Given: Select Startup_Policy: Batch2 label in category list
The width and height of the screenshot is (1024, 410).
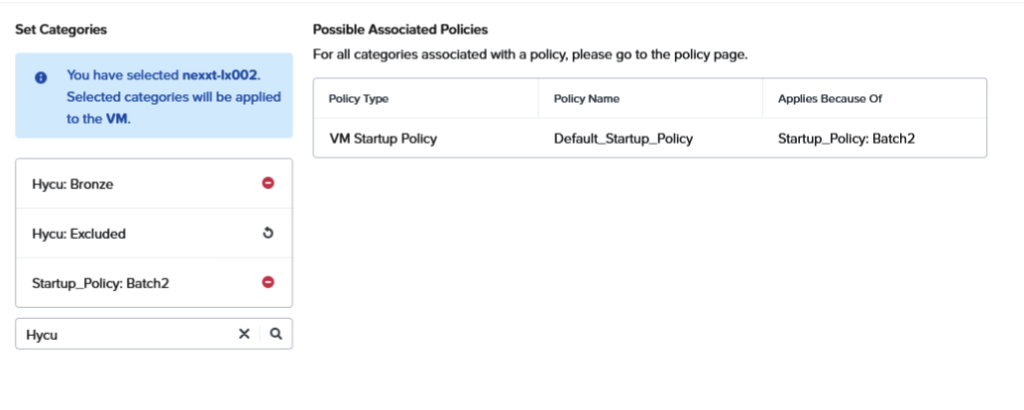Looking at the screenshot, I should (100, 283).
